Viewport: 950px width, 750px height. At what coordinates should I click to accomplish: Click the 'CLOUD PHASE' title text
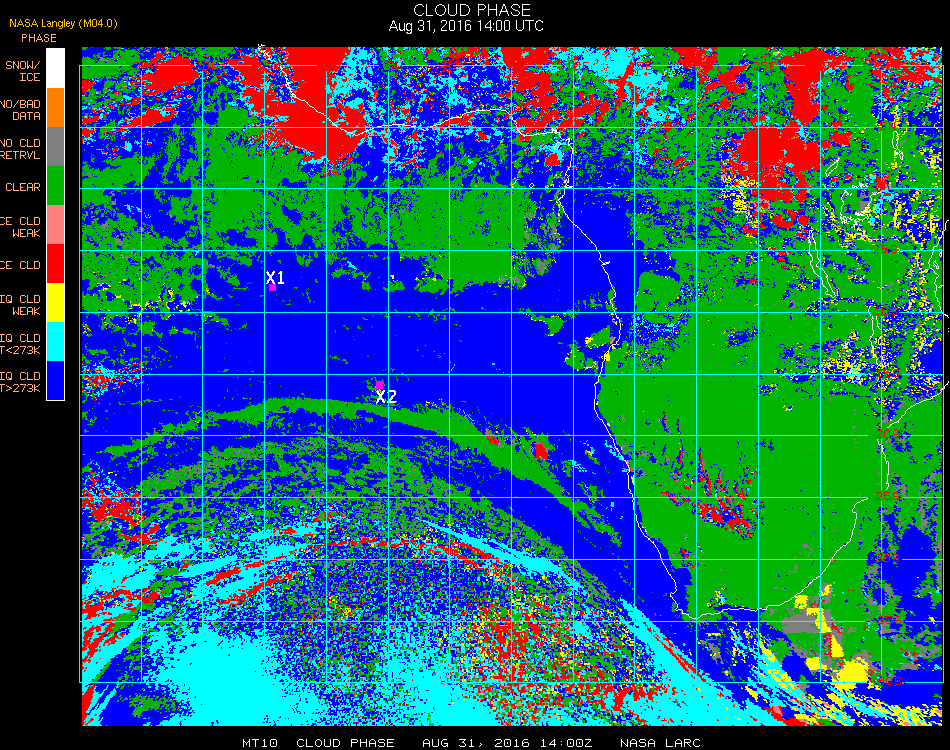[x=472, y=10]
